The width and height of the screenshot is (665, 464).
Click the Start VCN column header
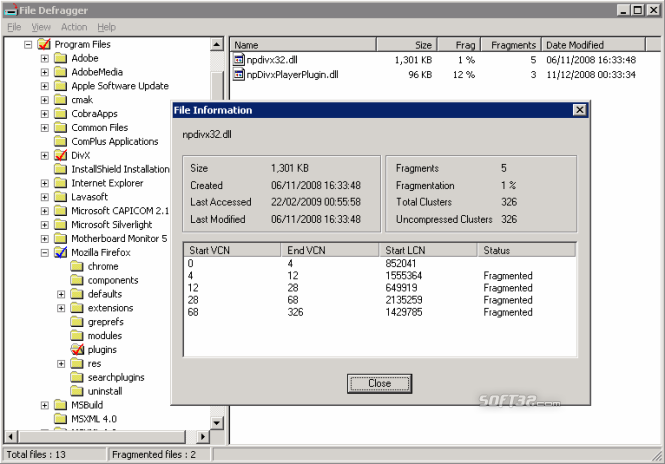(232, 250)
